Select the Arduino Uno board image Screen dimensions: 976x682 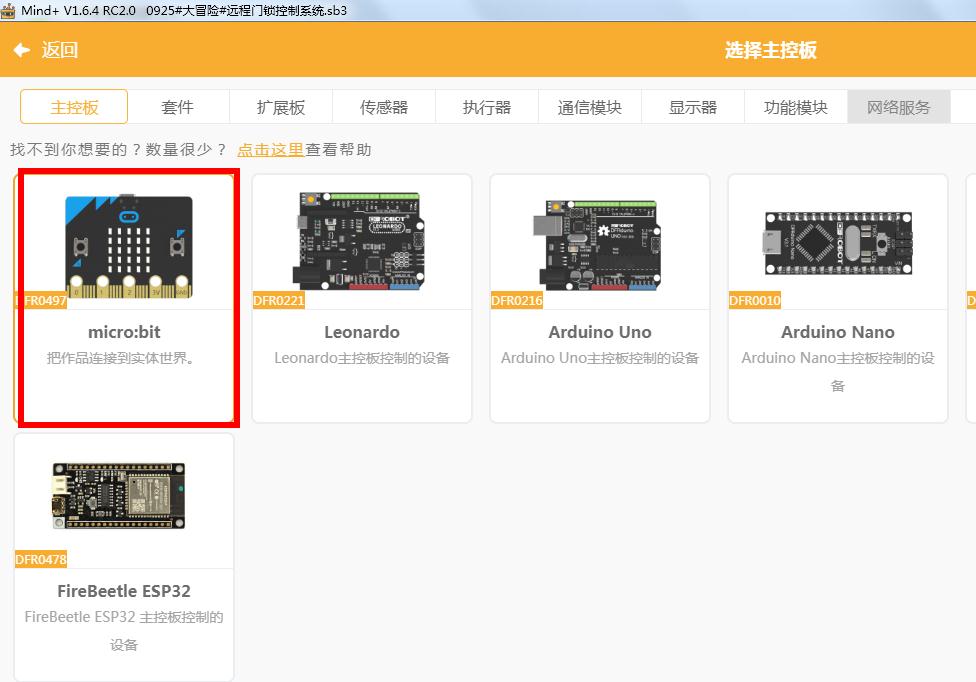click(597, 245)
